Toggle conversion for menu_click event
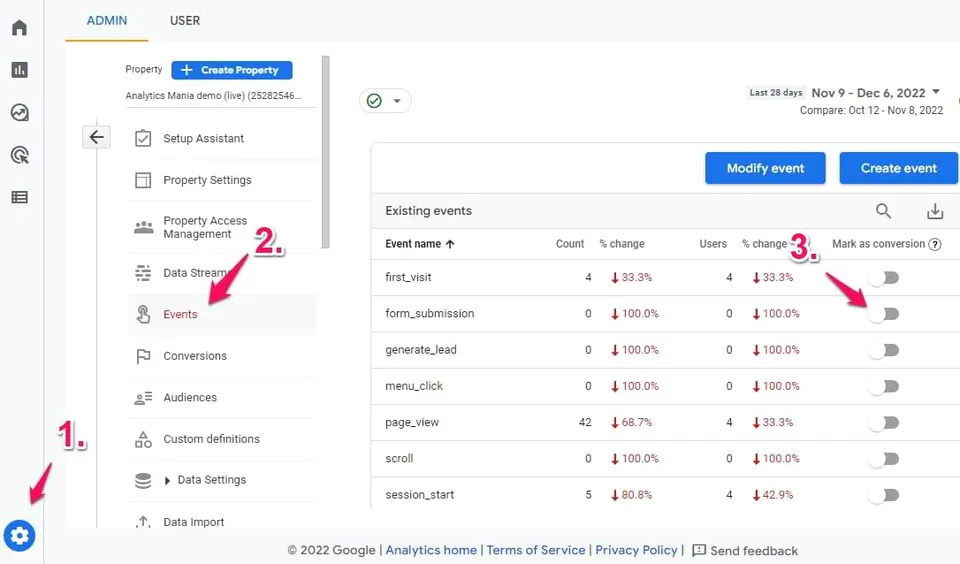 (x=883, y=386)
